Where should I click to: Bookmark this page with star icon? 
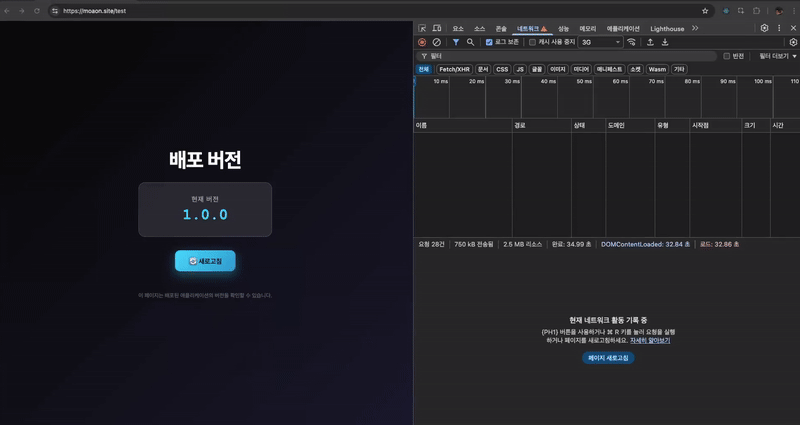click(x=705, y=11)
